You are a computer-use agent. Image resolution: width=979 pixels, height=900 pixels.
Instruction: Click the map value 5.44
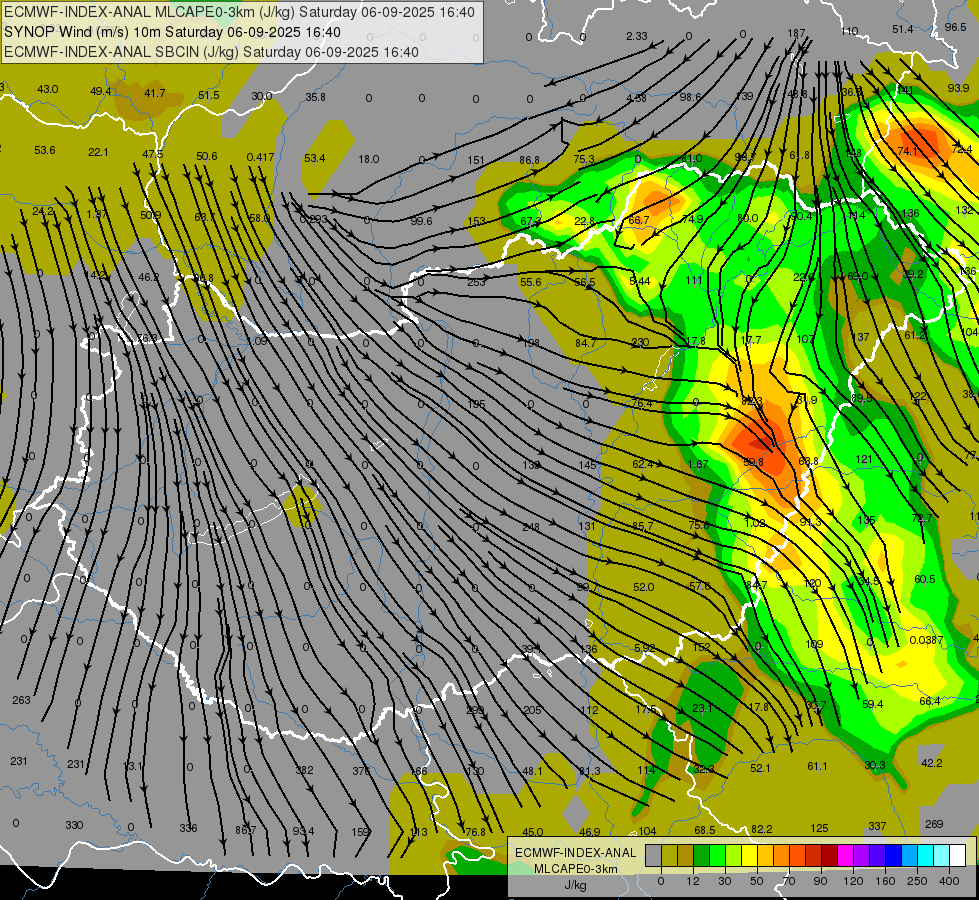point(639,281)
